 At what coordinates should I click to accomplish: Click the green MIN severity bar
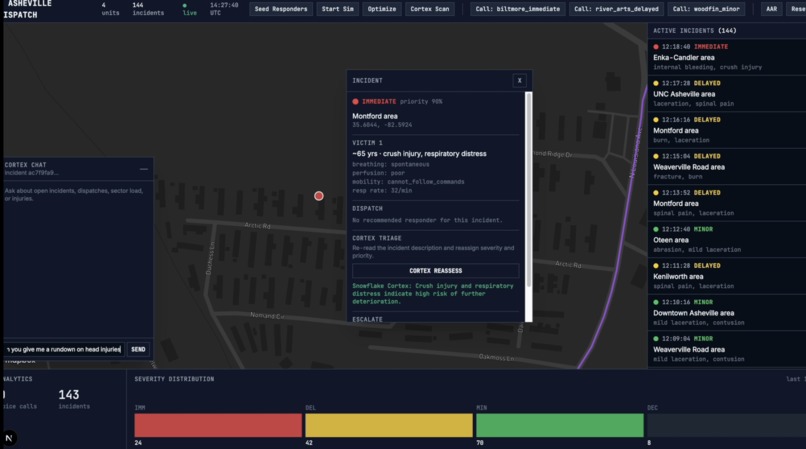tap(560, 425)
